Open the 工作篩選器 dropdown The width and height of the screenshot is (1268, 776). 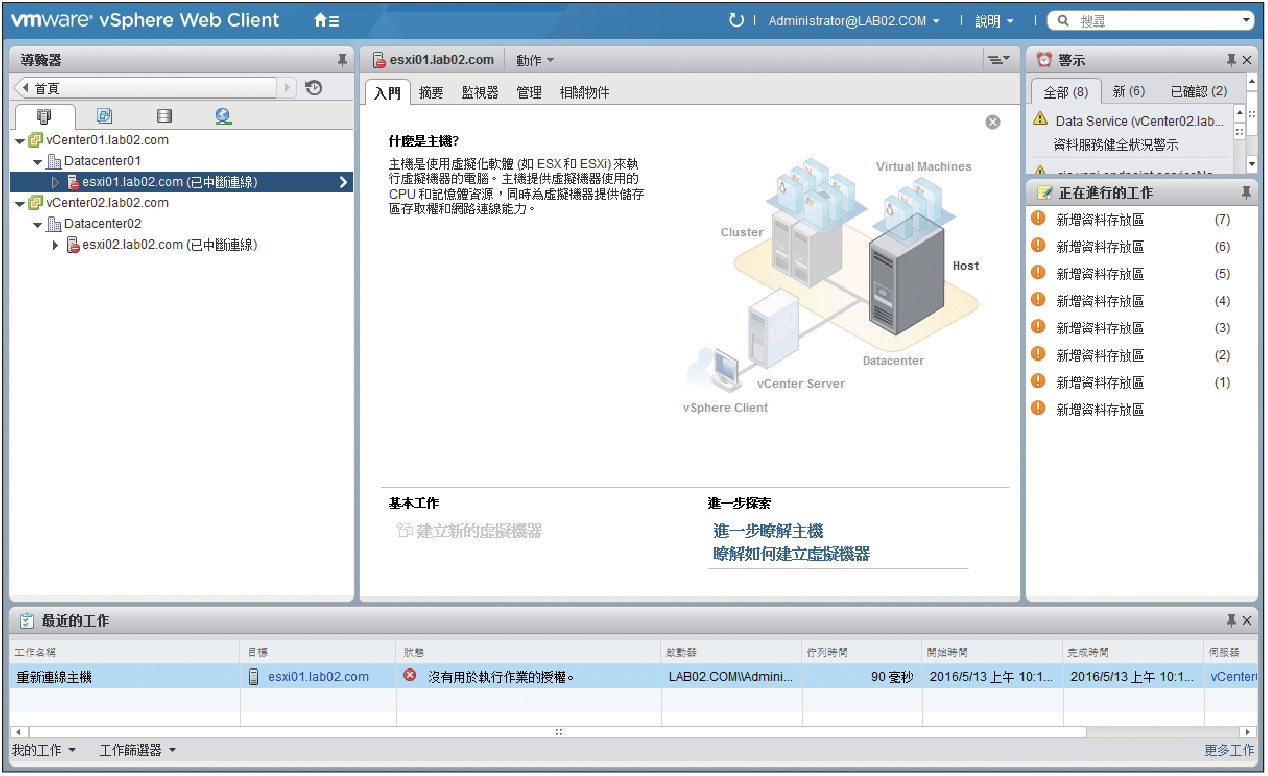[x=138, y=750]
